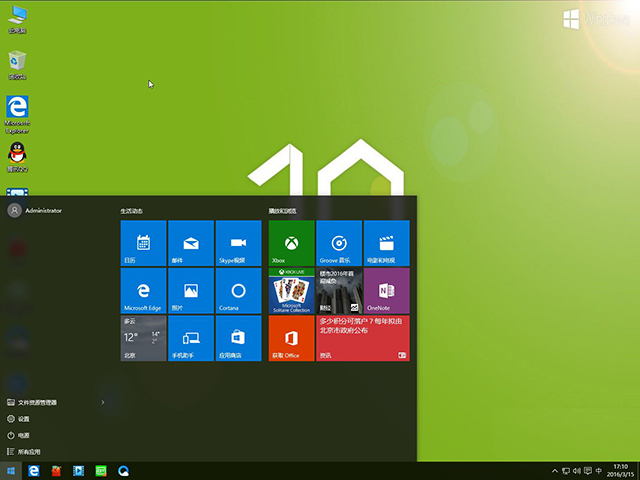
Task: Open Microsoft Solitaire Collection tile
Action: tap(292, 291)
